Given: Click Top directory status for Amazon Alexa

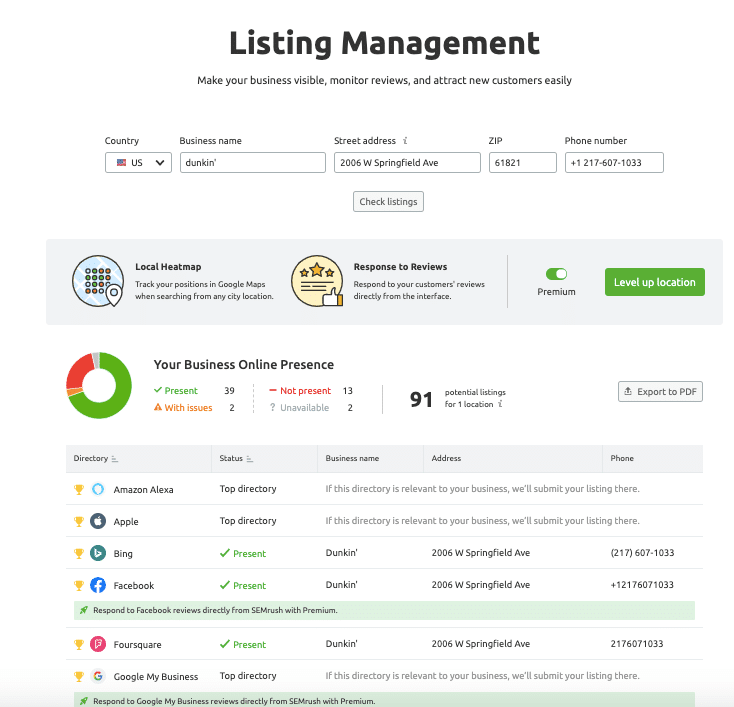Looking at the screenshot, I should tap(248, 489).
